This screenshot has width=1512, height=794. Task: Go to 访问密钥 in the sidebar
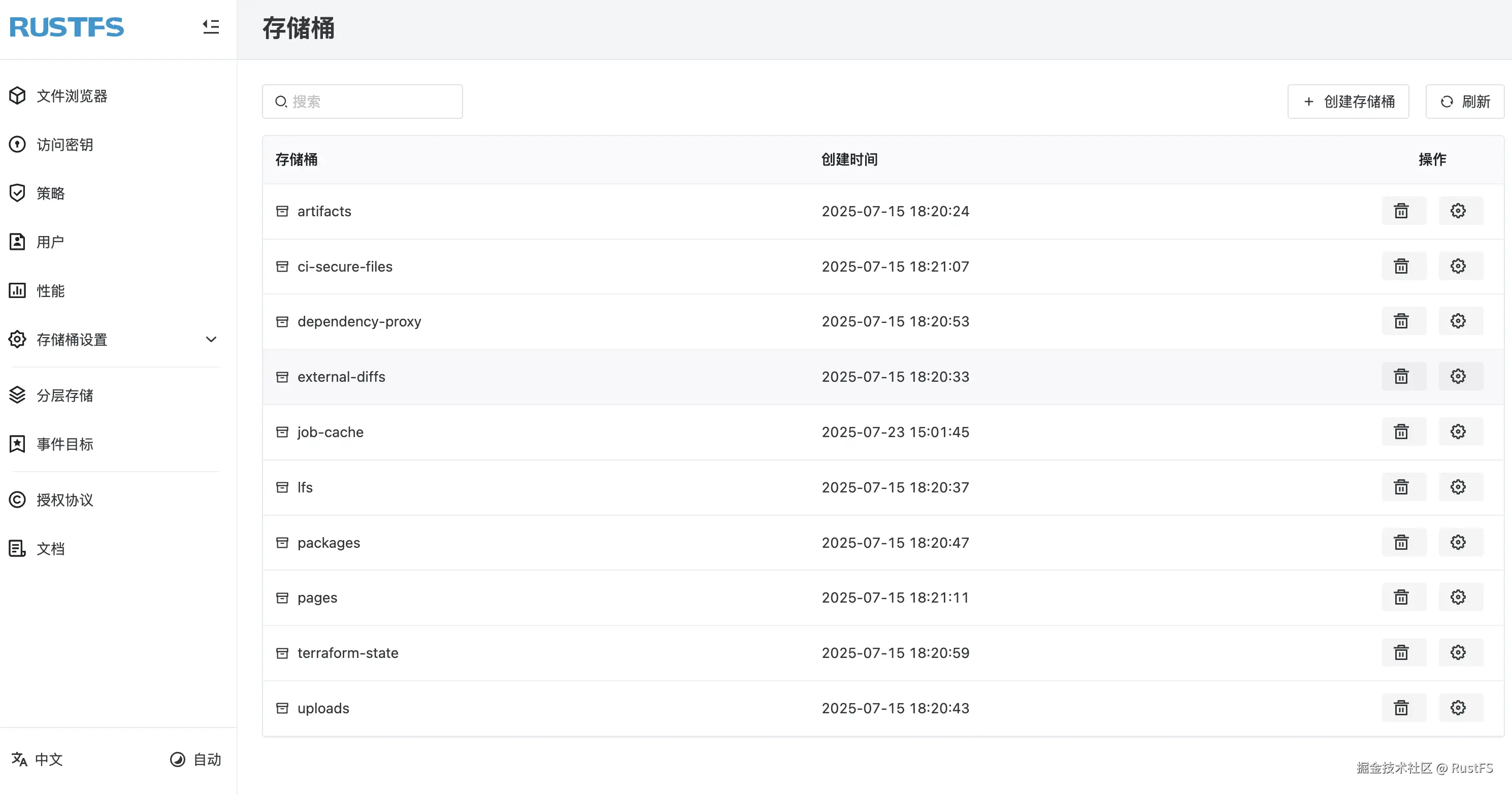coord(64,144)
